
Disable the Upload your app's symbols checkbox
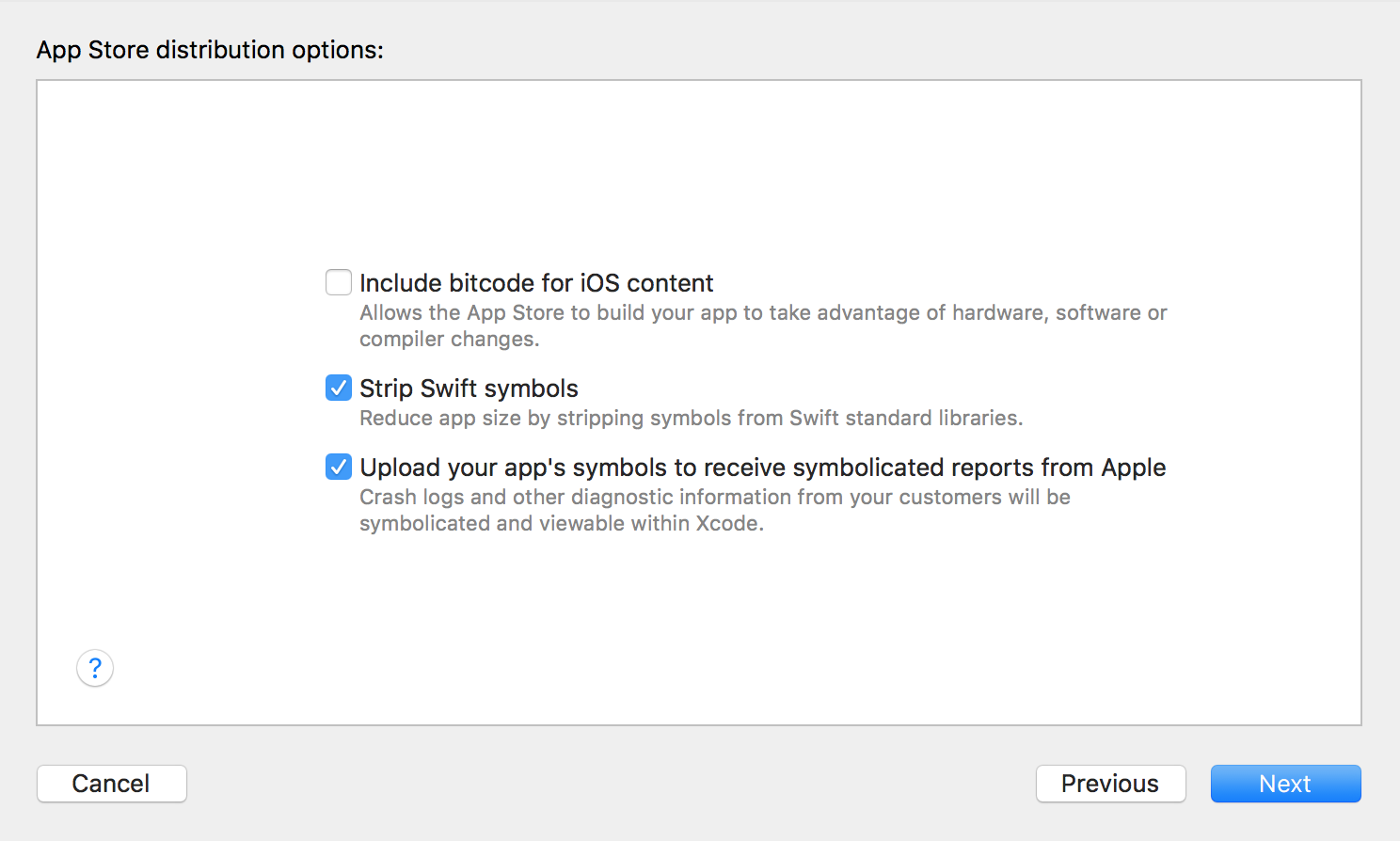click(339, 467)
